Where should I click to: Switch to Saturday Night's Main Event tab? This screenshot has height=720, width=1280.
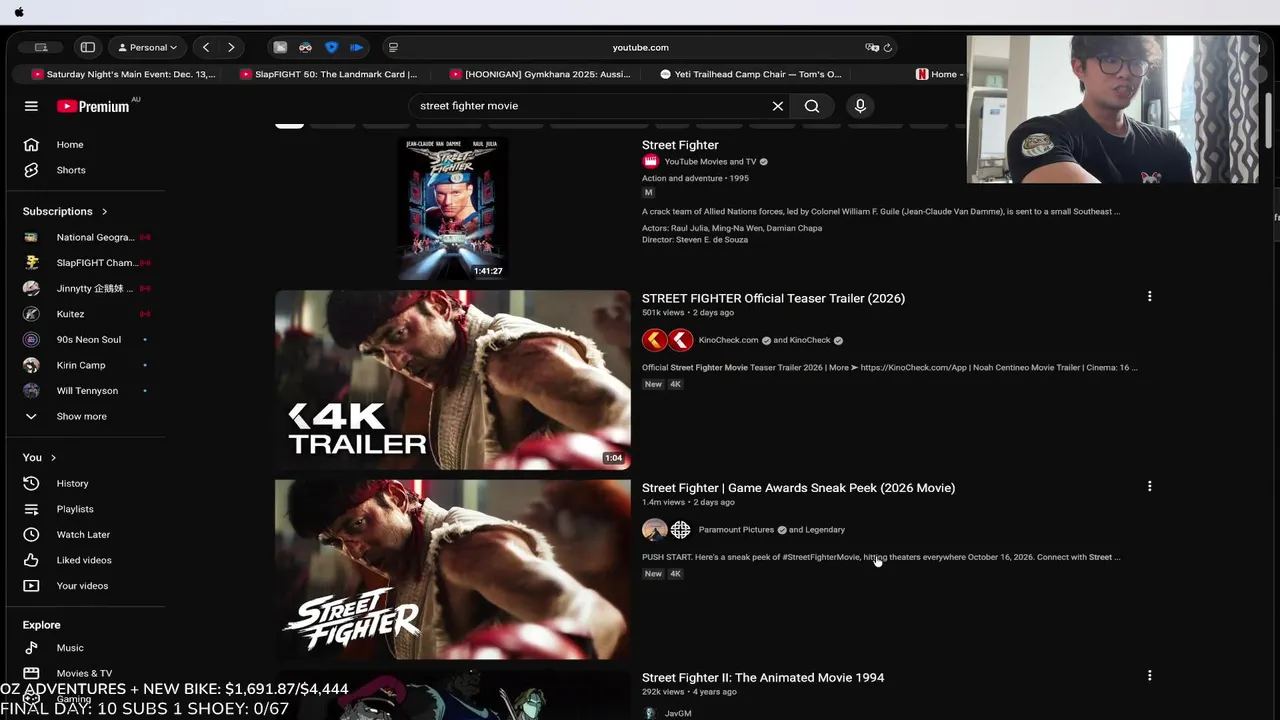point(123,74)
